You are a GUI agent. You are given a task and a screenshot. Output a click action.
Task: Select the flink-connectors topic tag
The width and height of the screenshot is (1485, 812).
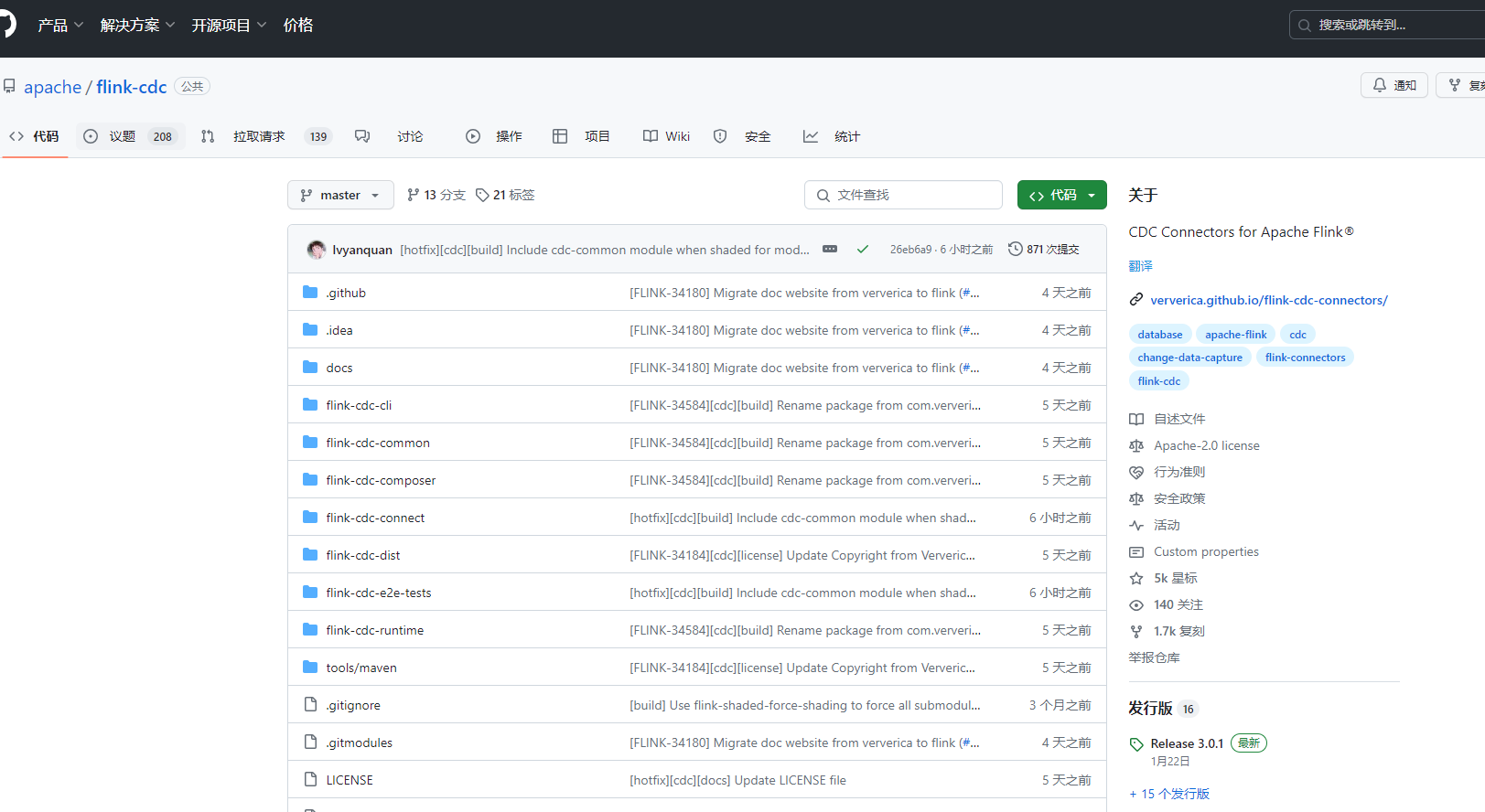pos(1305,358)
